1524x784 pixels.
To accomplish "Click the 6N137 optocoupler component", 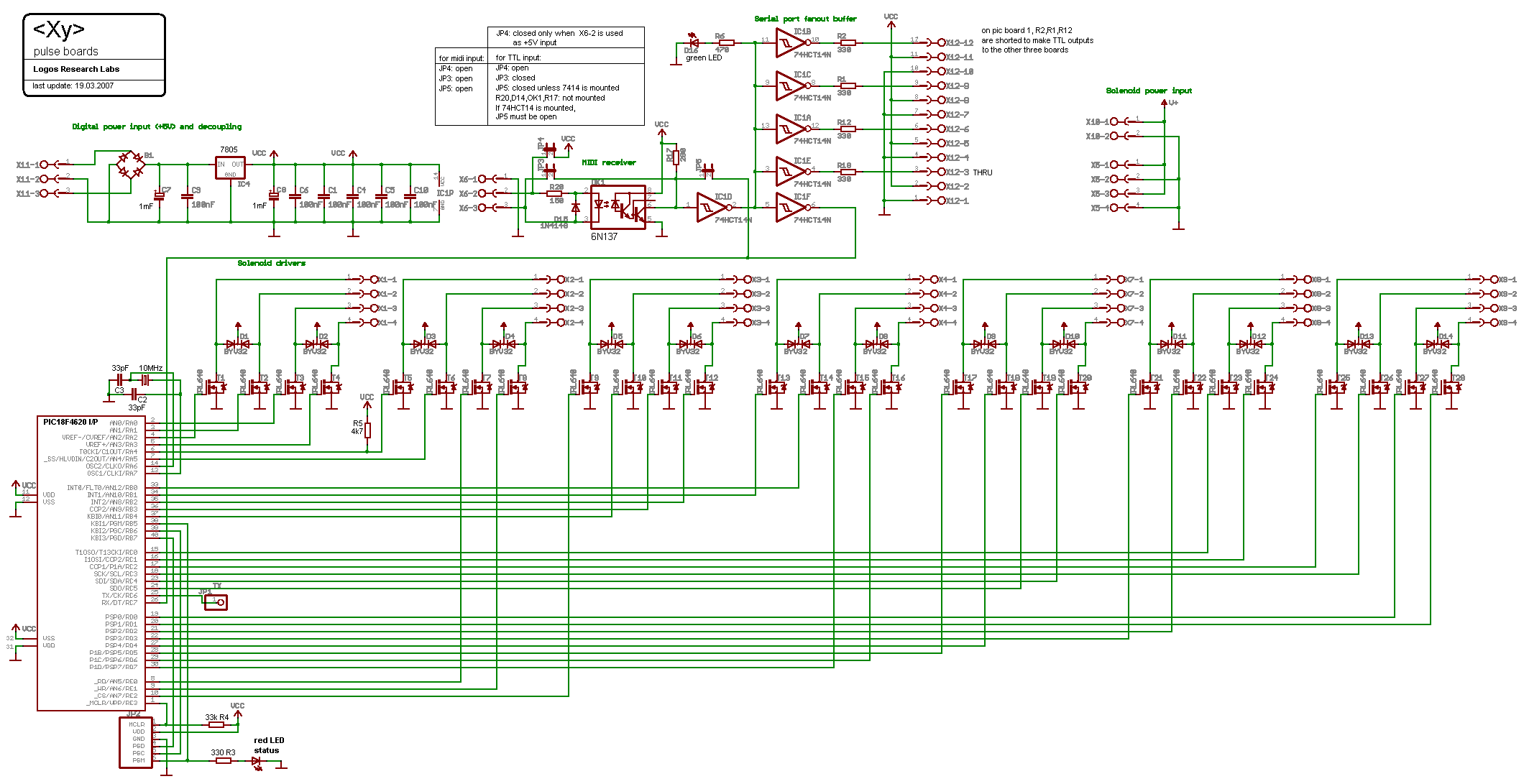I will coord(618,208).
